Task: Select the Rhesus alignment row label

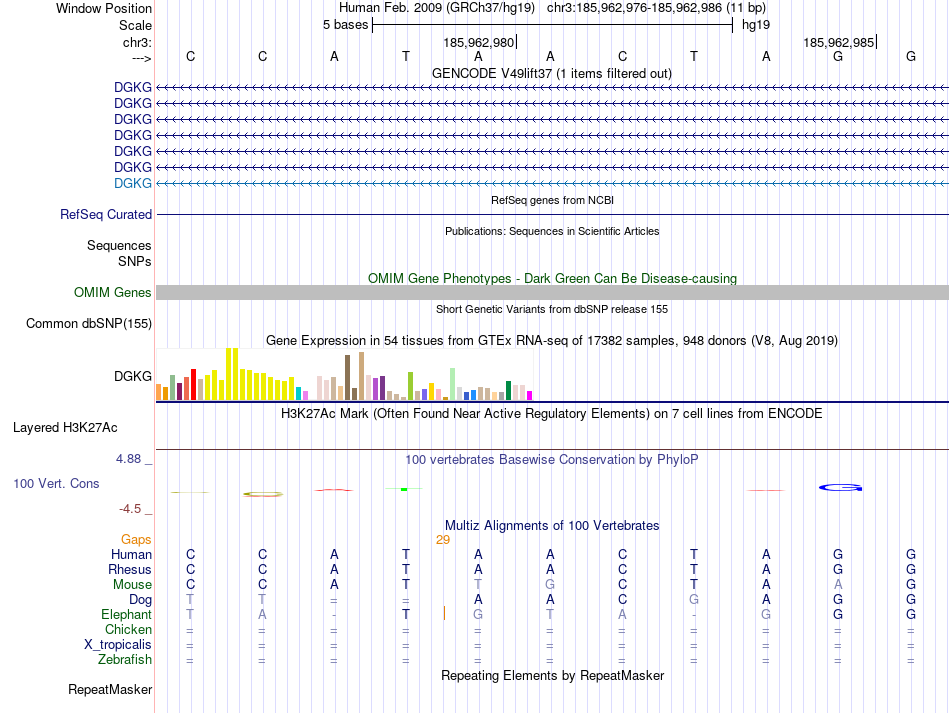Action: click(130, 569)
